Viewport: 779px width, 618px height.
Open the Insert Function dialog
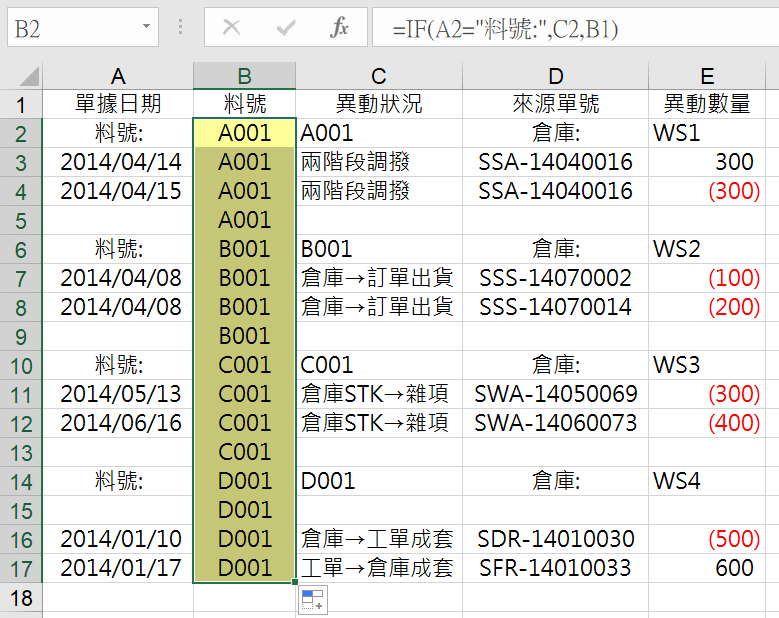(x=339, y=27)
